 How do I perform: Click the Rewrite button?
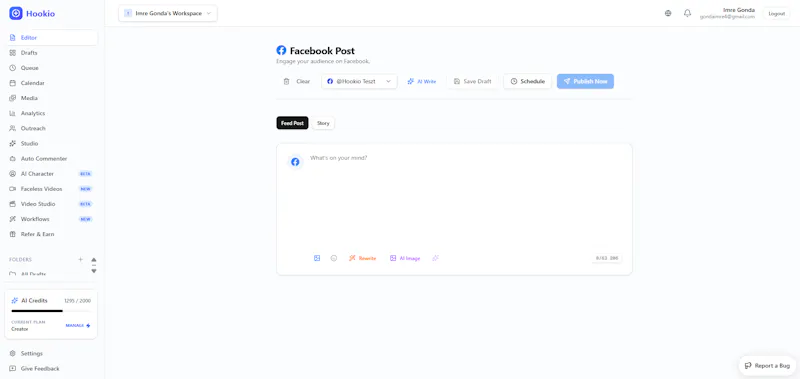pos(362,258)
